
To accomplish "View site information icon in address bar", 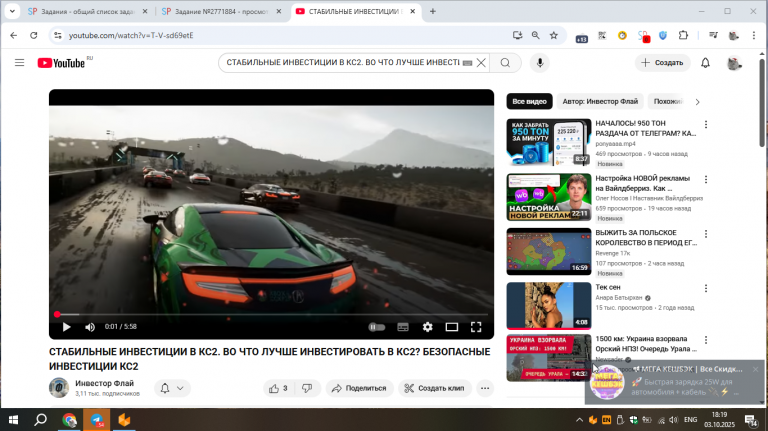I will point(58,35).
